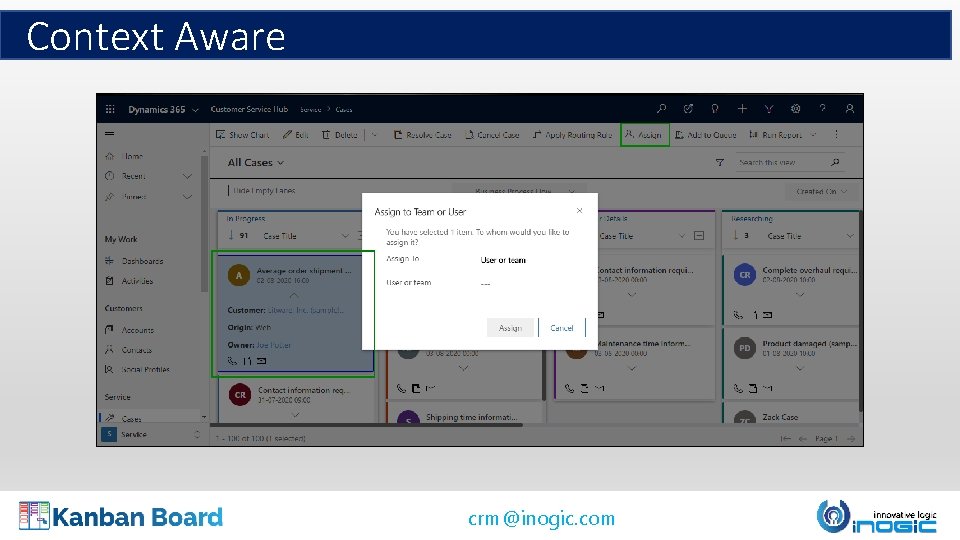The image size is (960, 540).
Task: Open the All Cases view selector
Action: (x=256, y=162)
